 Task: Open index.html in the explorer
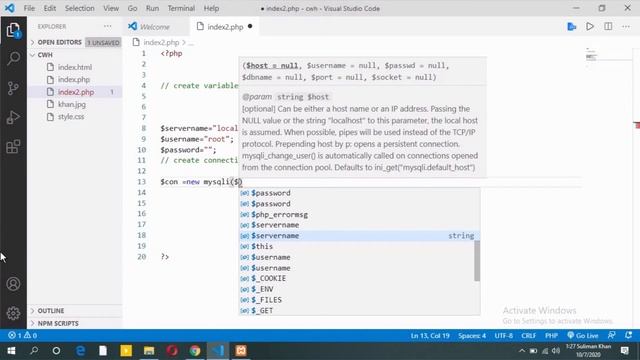[x=75, y=67]
